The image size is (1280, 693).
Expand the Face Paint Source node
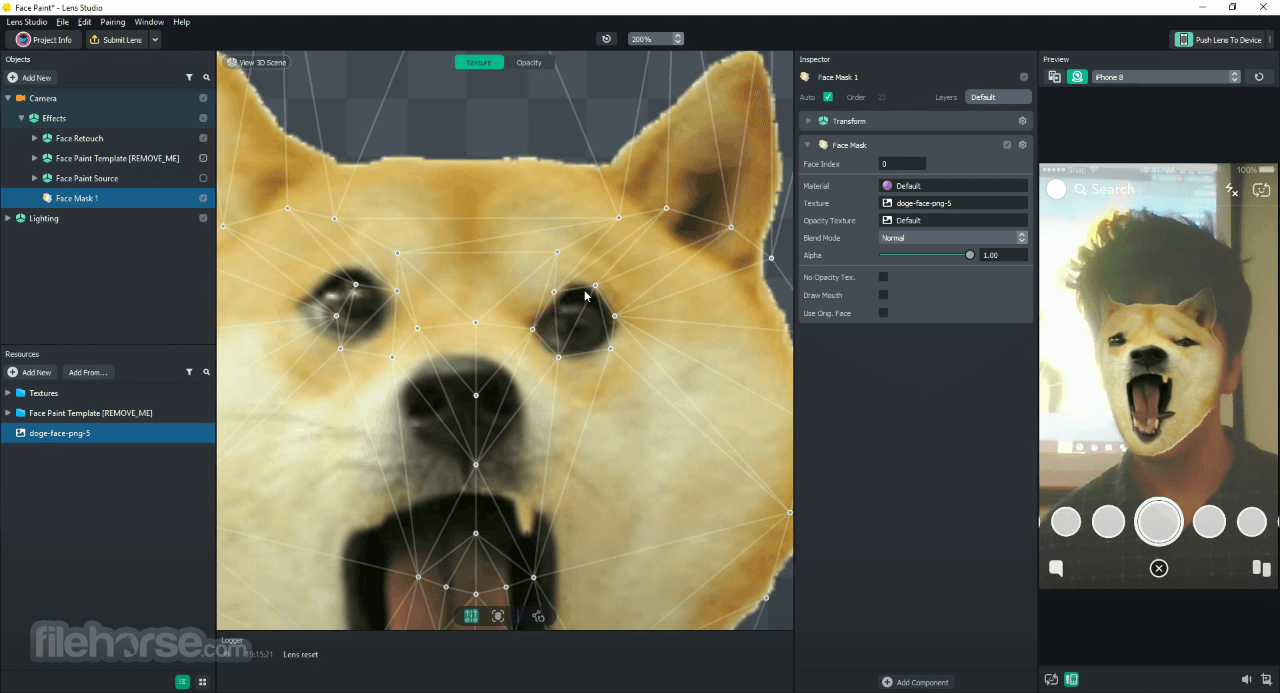(34, 178)
